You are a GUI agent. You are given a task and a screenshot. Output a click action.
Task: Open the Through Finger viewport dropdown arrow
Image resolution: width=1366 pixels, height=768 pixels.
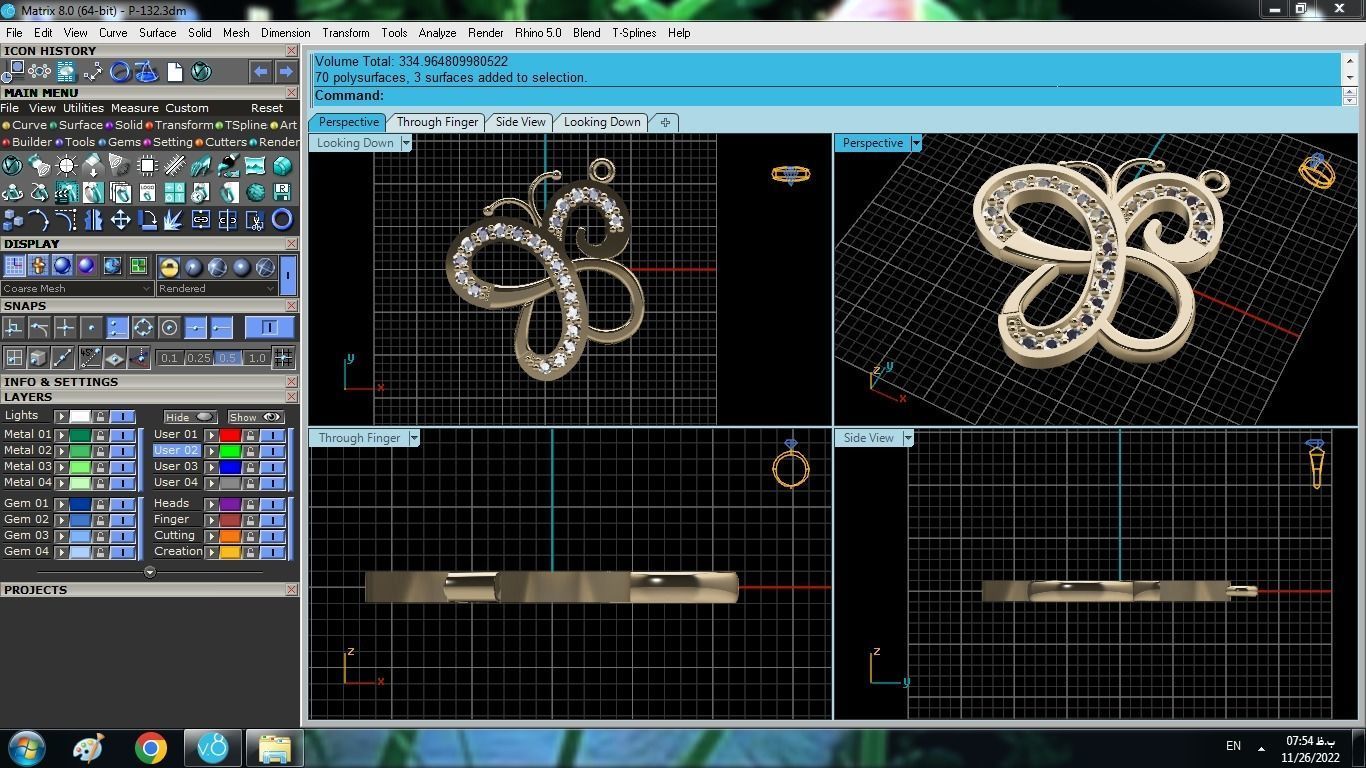(413, 438)
